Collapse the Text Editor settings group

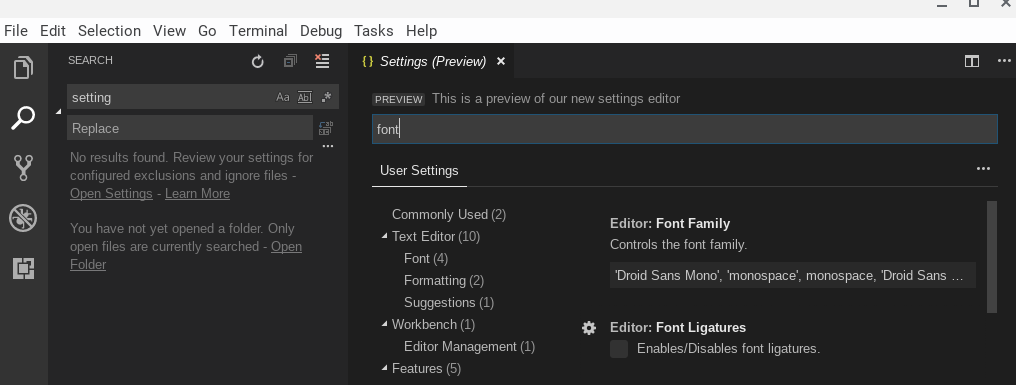384,236
